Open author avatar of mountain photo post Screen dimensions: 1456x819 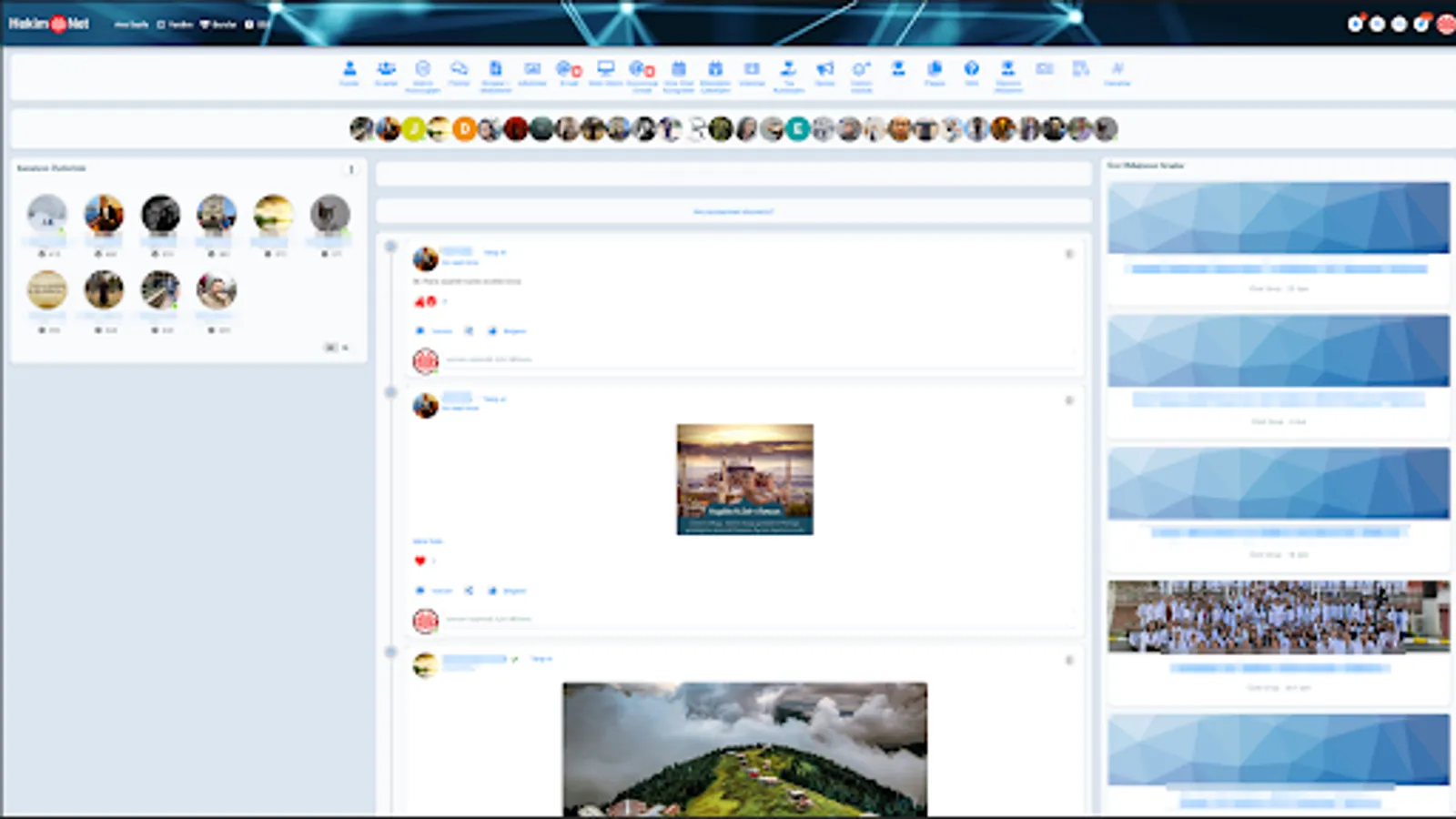(425, 665)
